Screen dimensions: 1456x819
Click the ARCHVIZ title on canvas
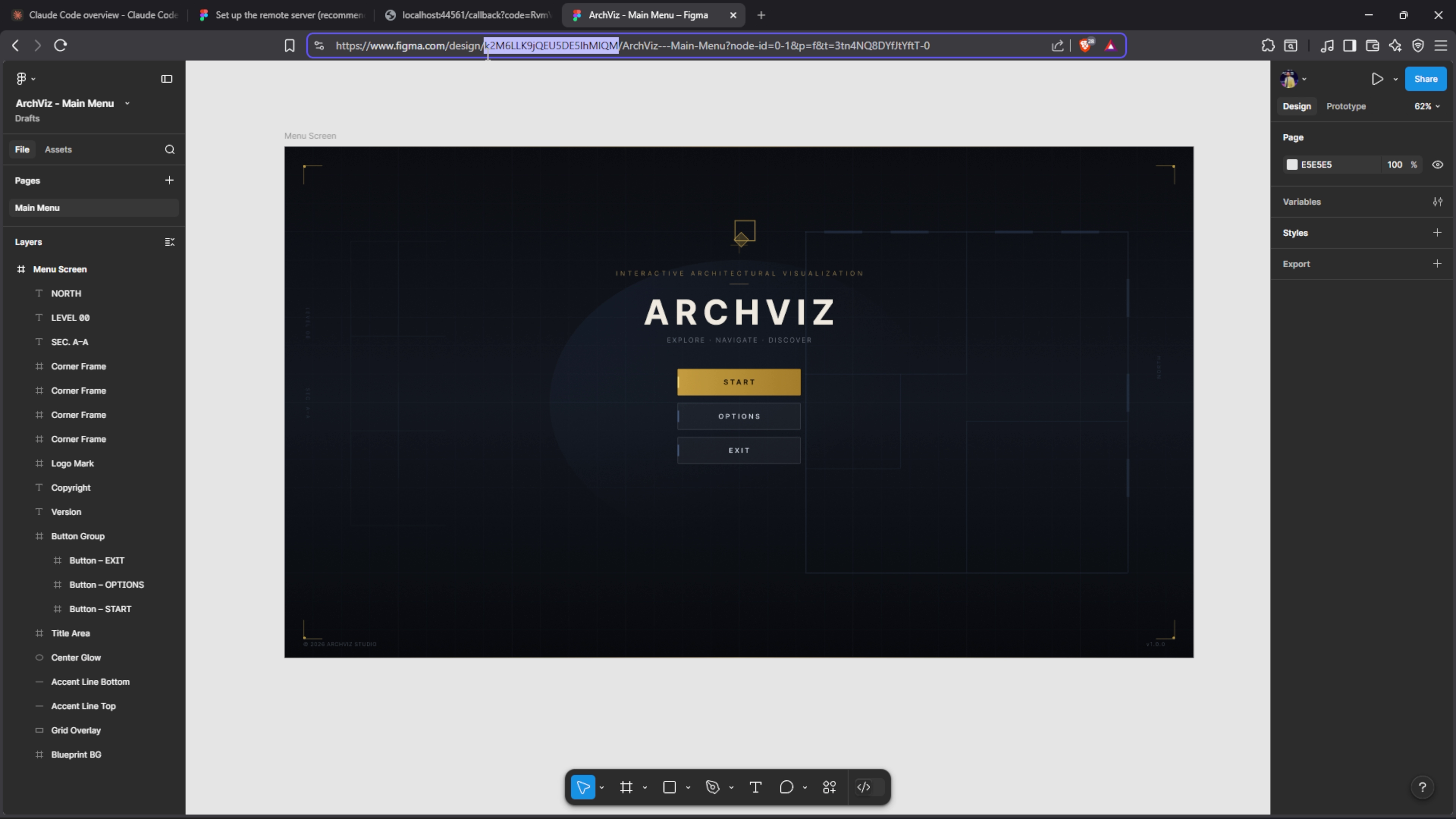pyautogui.click(x=739, y=312)
